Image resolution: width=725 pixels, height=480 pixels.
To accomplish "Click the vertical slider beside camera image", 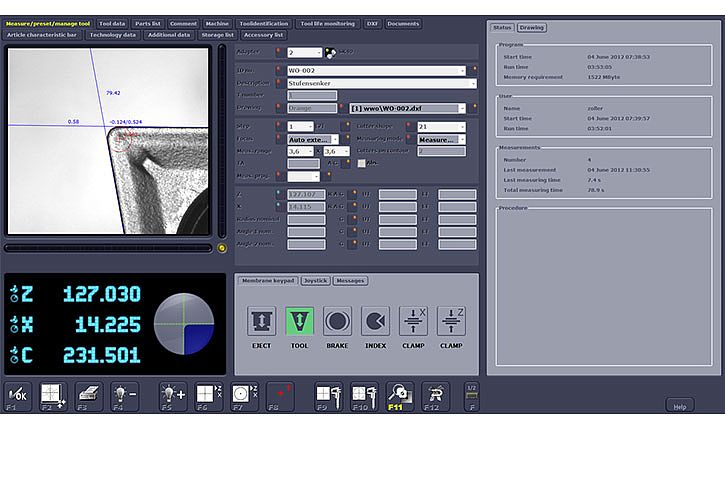I will 222,141.
